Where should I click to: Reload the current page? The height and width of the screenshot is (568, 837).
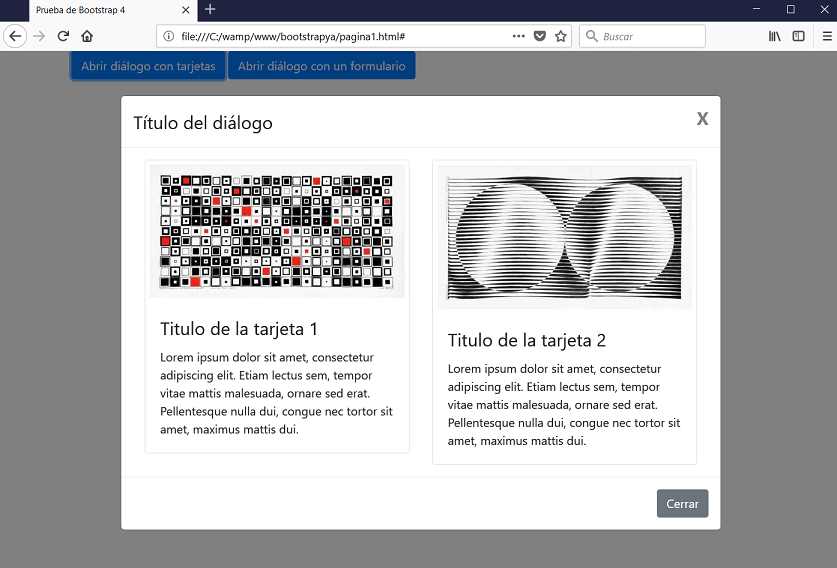(x=63, y=36)
